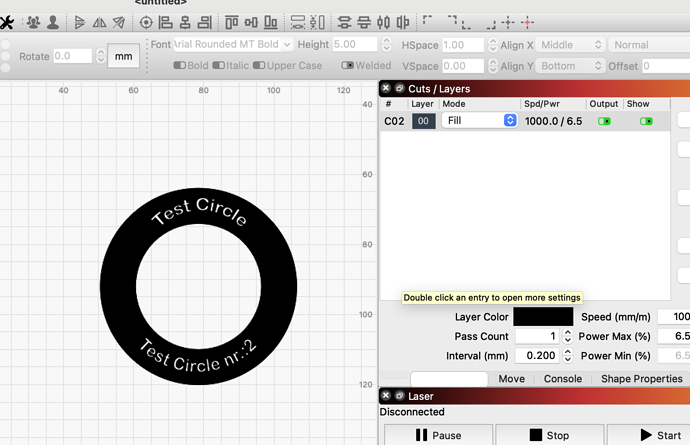This screenshot has height=445, width=690.
Task: Click the Ungroup objects icon
Action: pos(53,22)
